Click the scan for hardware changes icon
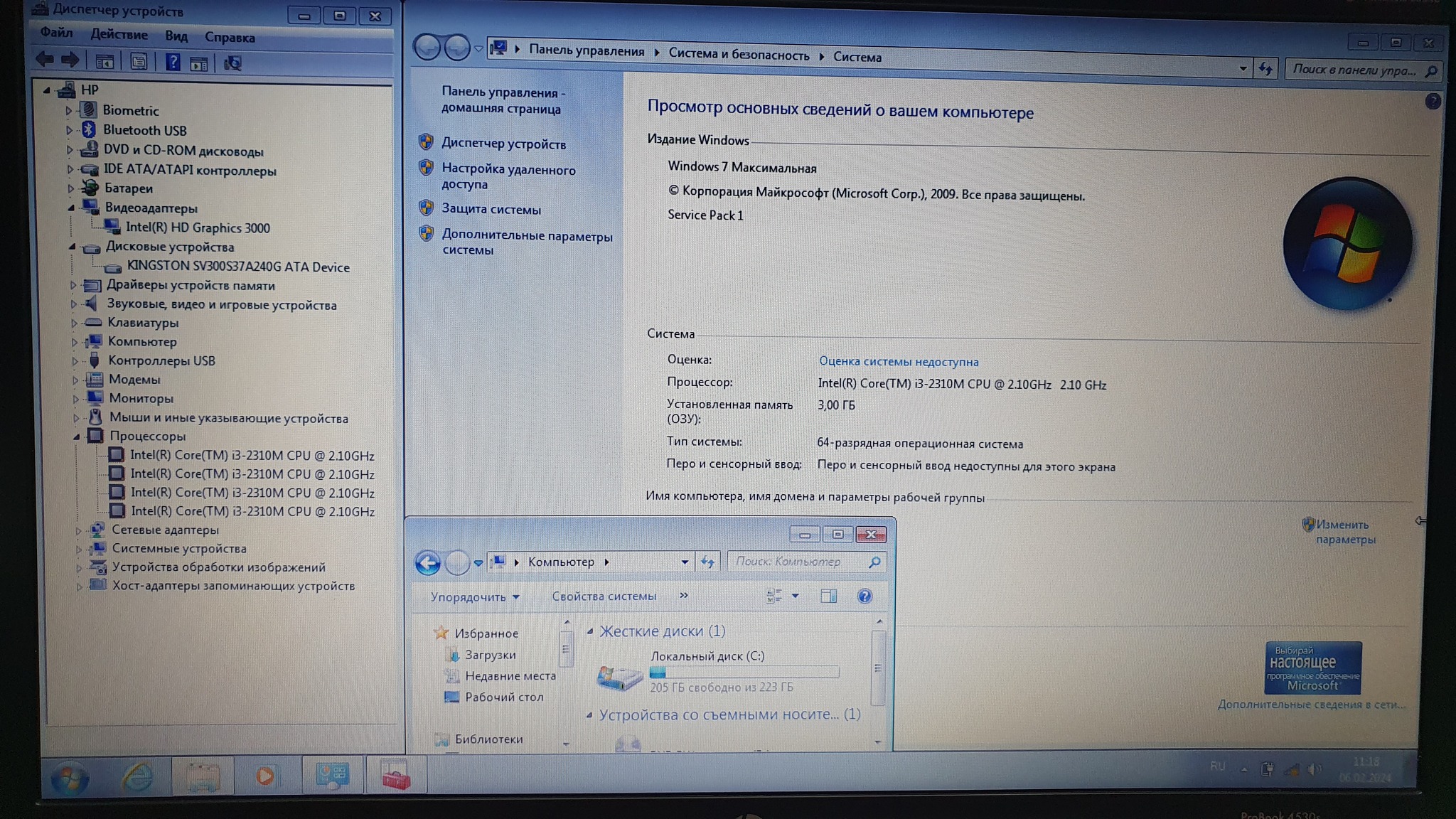1456x819 pixels. tap(232, 64)
